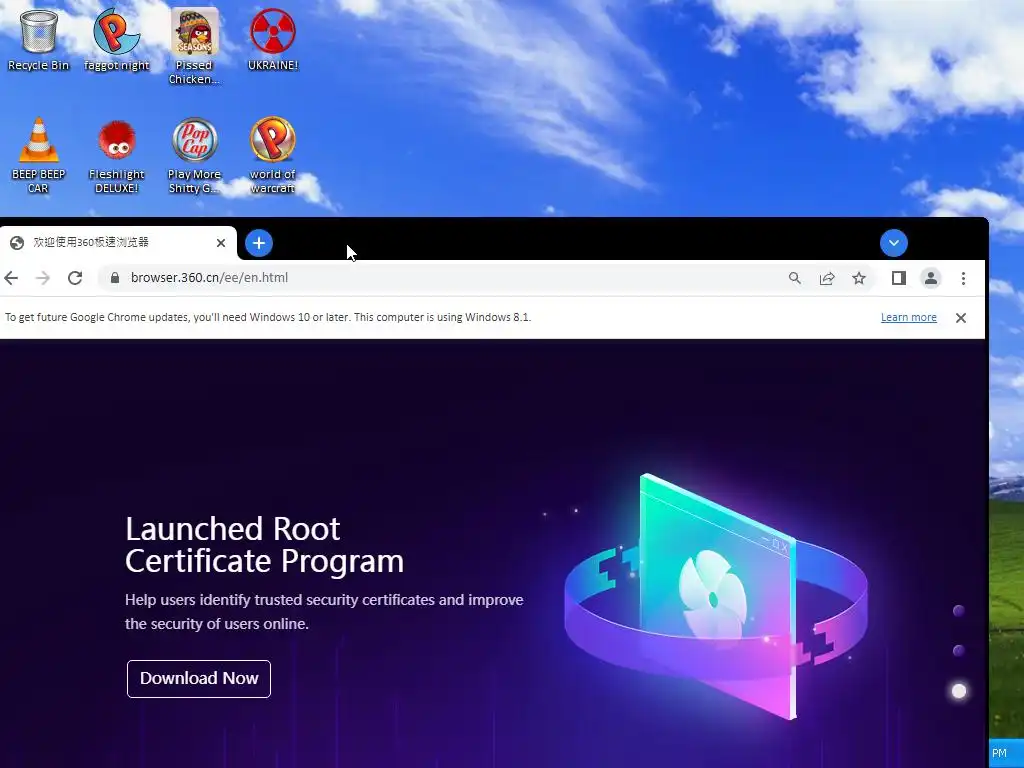Select the blue-crescent Peggle icon in top row
Image resolution: width=1024 pixels, height=768 pixels.
click(x=116, y=39)
